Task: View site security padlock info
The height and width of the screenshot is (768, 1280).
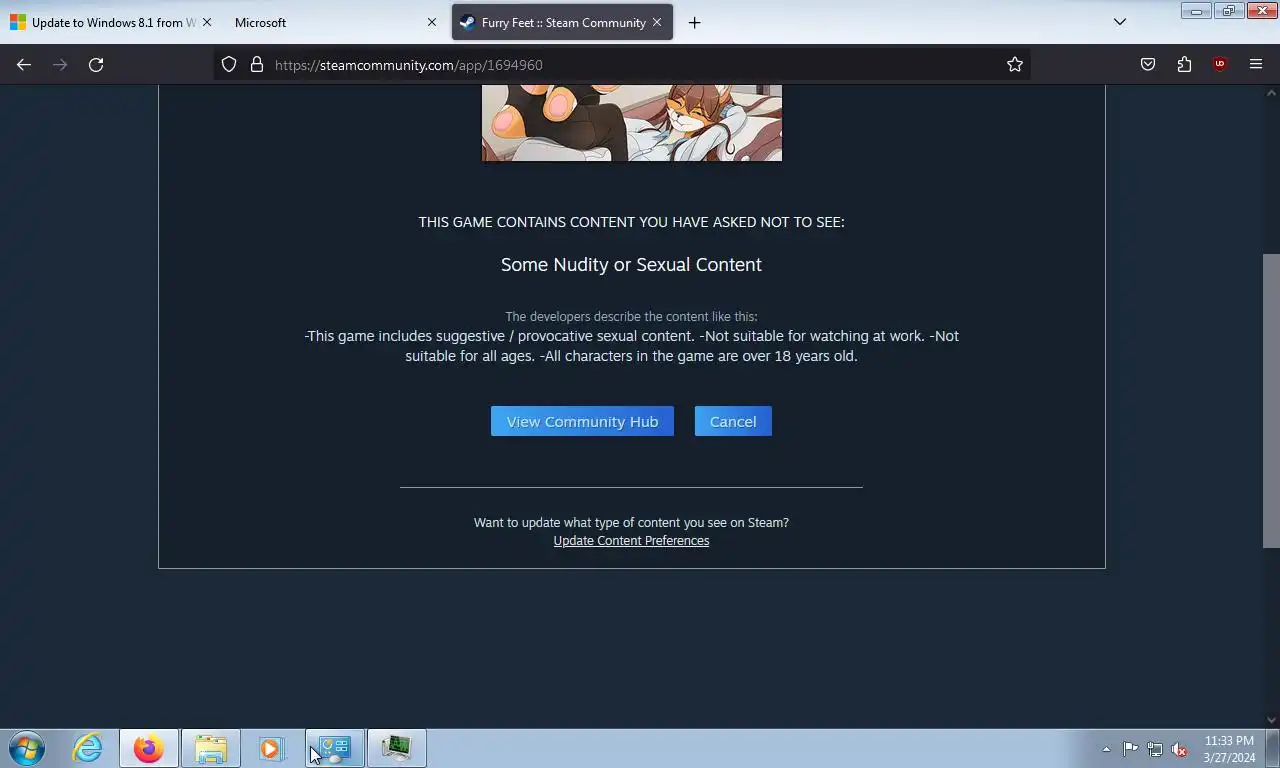Action: (257, 64)
